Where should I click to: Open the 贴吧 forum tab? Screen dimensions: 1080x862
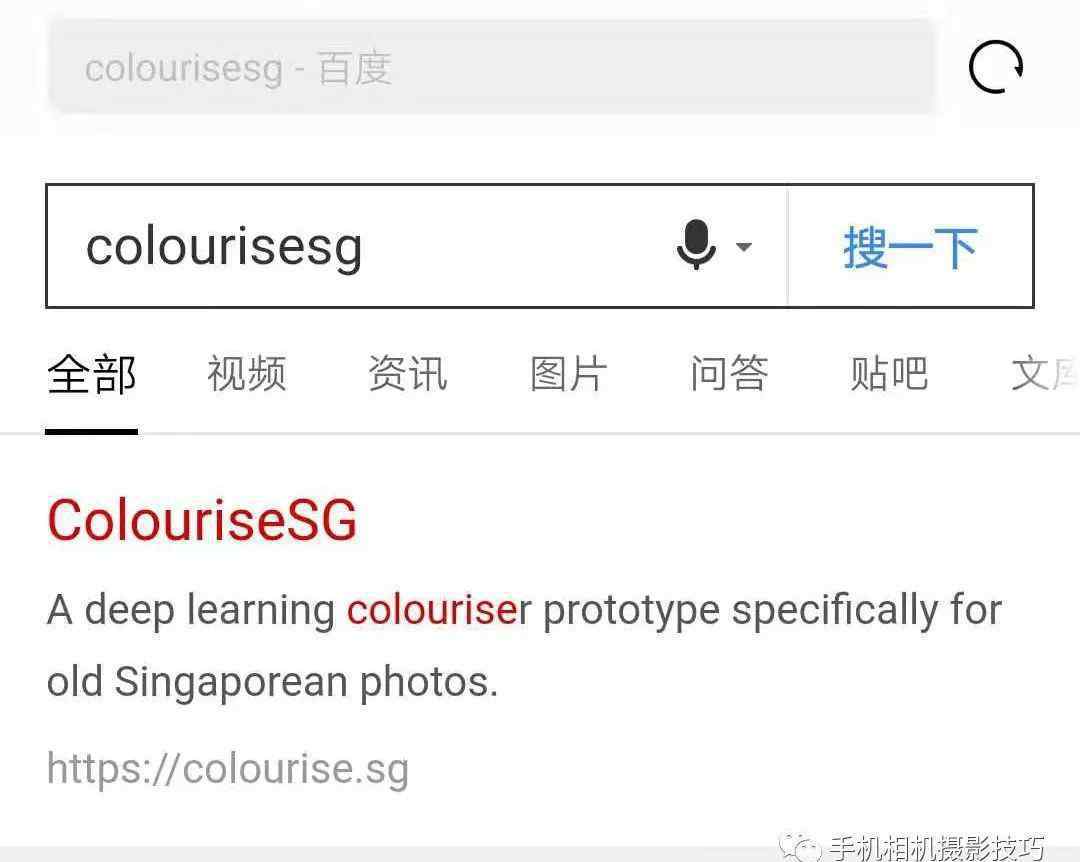pos(889,374)
